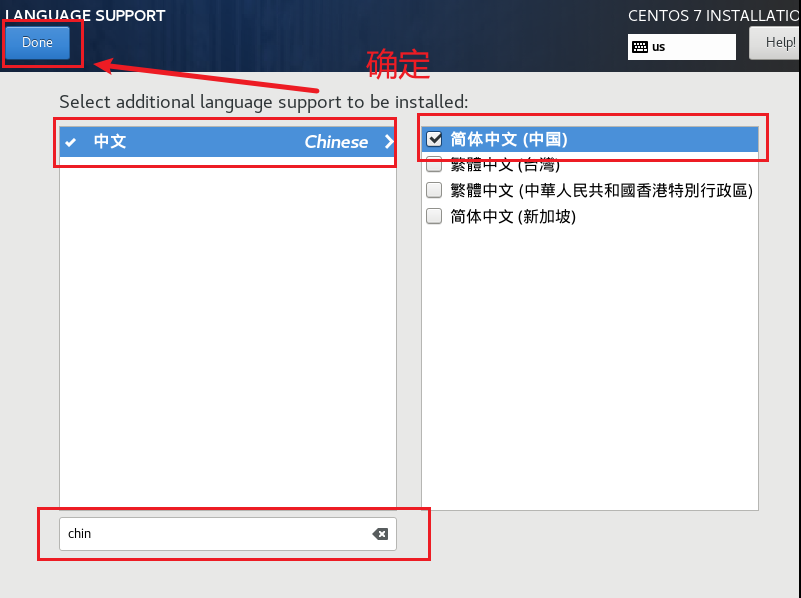The height and width of the screenshot is (598, 801).
Task: Select the us keyboard layout indicator
Action: 681,47
